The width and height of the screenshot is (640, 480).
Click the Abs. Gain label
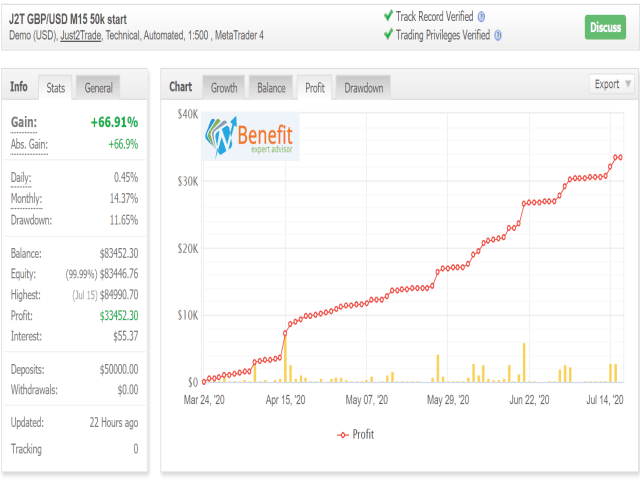[29, 144]
